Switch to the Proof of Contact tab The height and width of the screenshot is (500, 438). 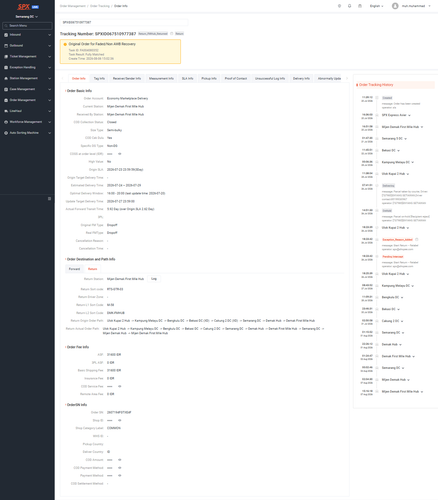coord(236,78)
